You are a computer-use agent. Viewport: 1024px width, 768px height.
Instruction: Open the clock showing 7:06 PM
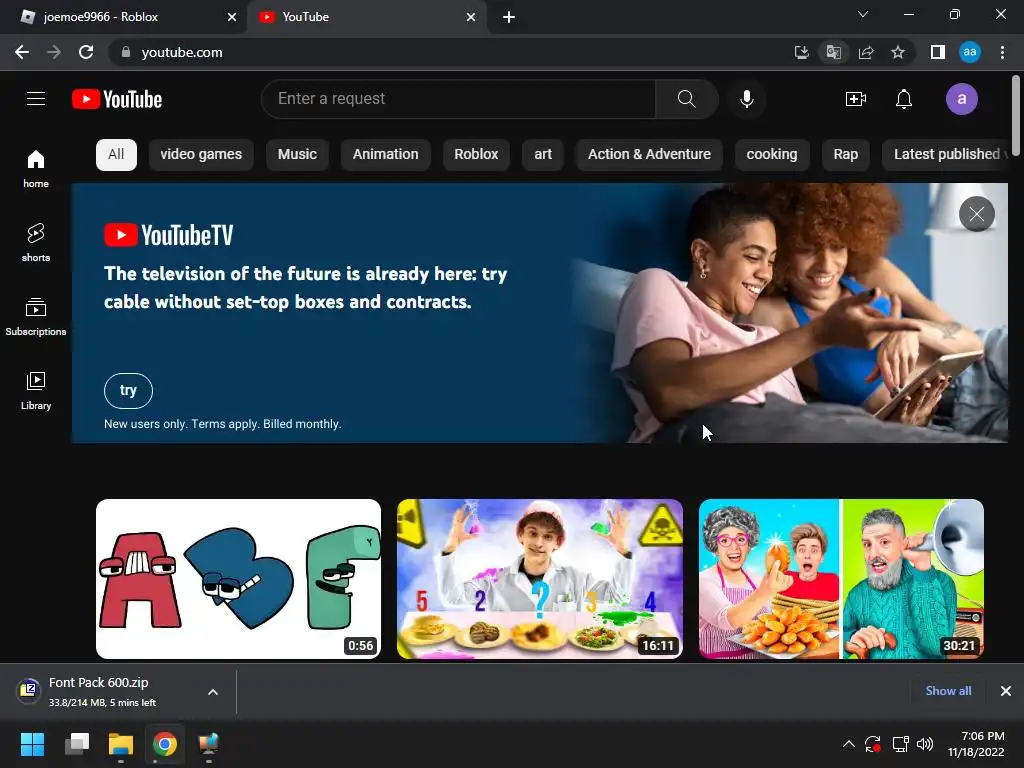[x=976, y=744]
